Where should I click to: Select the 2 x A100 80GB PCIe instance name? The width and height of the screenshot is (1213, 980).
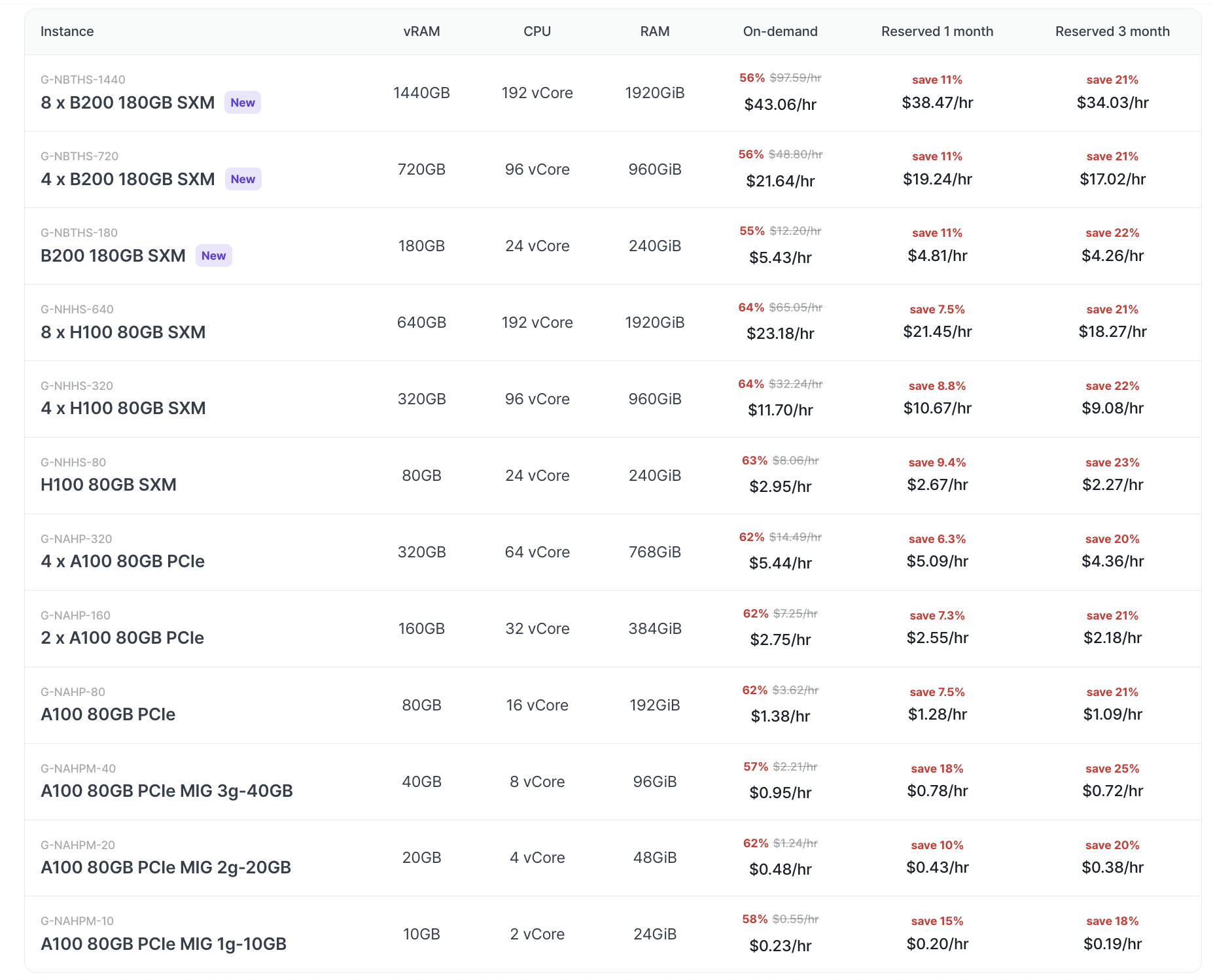tap(122, 638)
